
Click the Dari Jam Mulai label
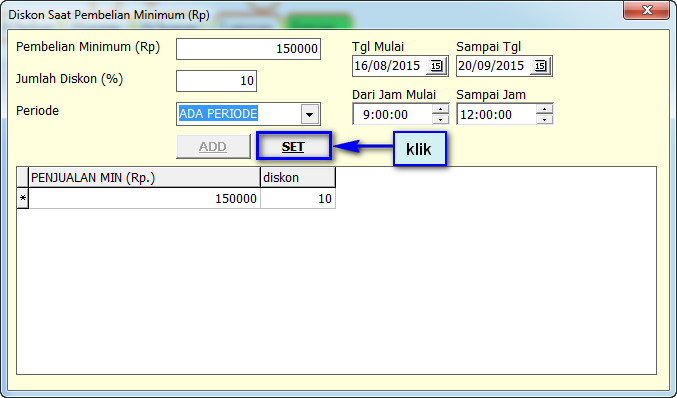(x=394, y=95)
